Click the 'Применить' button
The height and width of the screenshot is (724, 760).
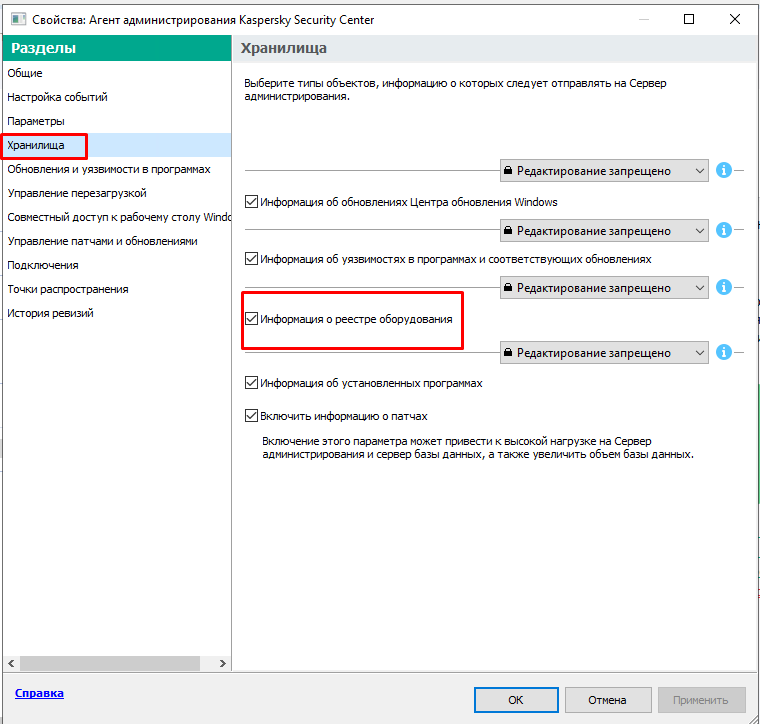[701, 700]
